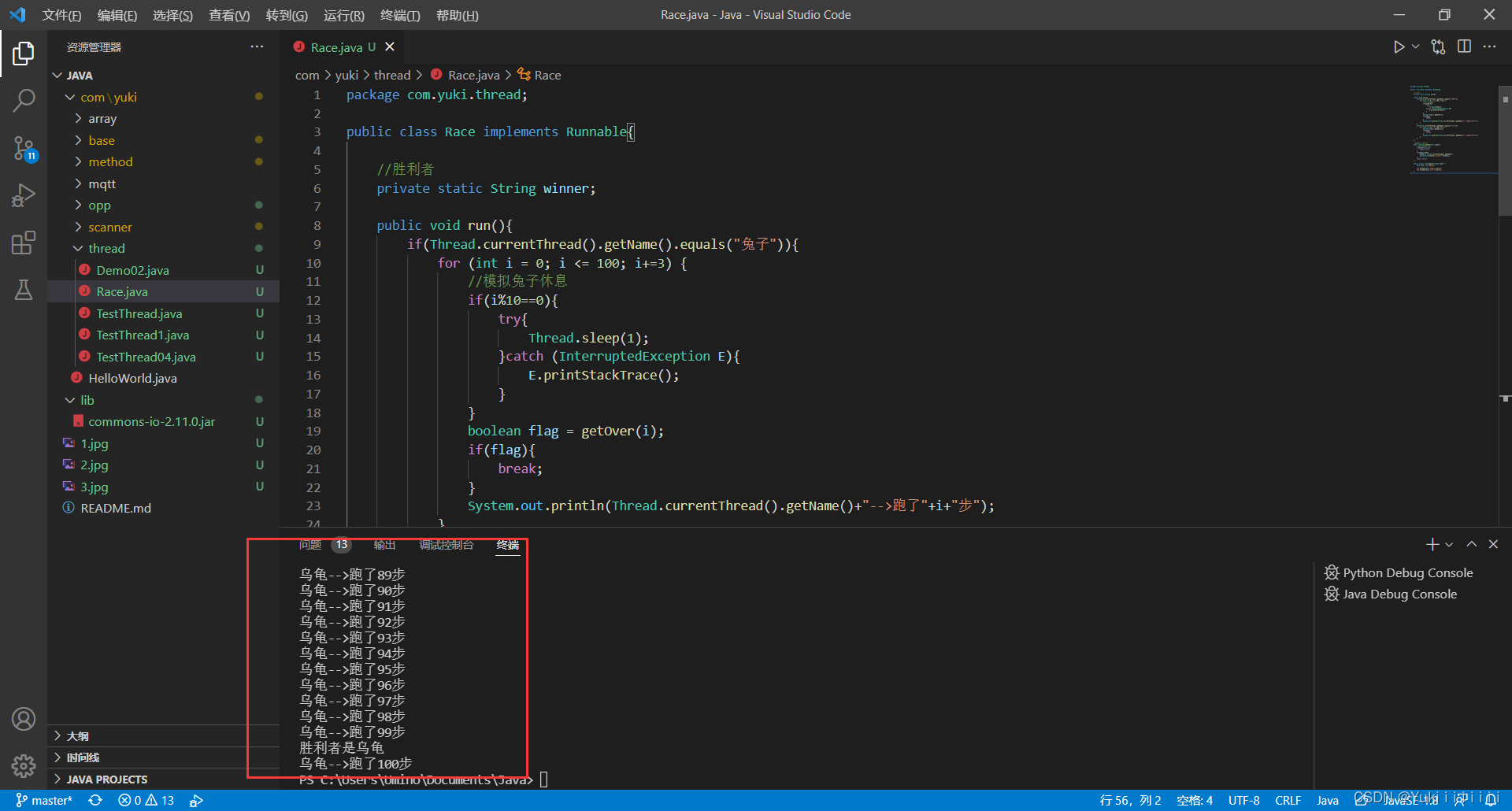Image resolution: width=1512 pixels, height=811 pixels.
Task: Open errors and warnings status item
Action: (146, 800)
